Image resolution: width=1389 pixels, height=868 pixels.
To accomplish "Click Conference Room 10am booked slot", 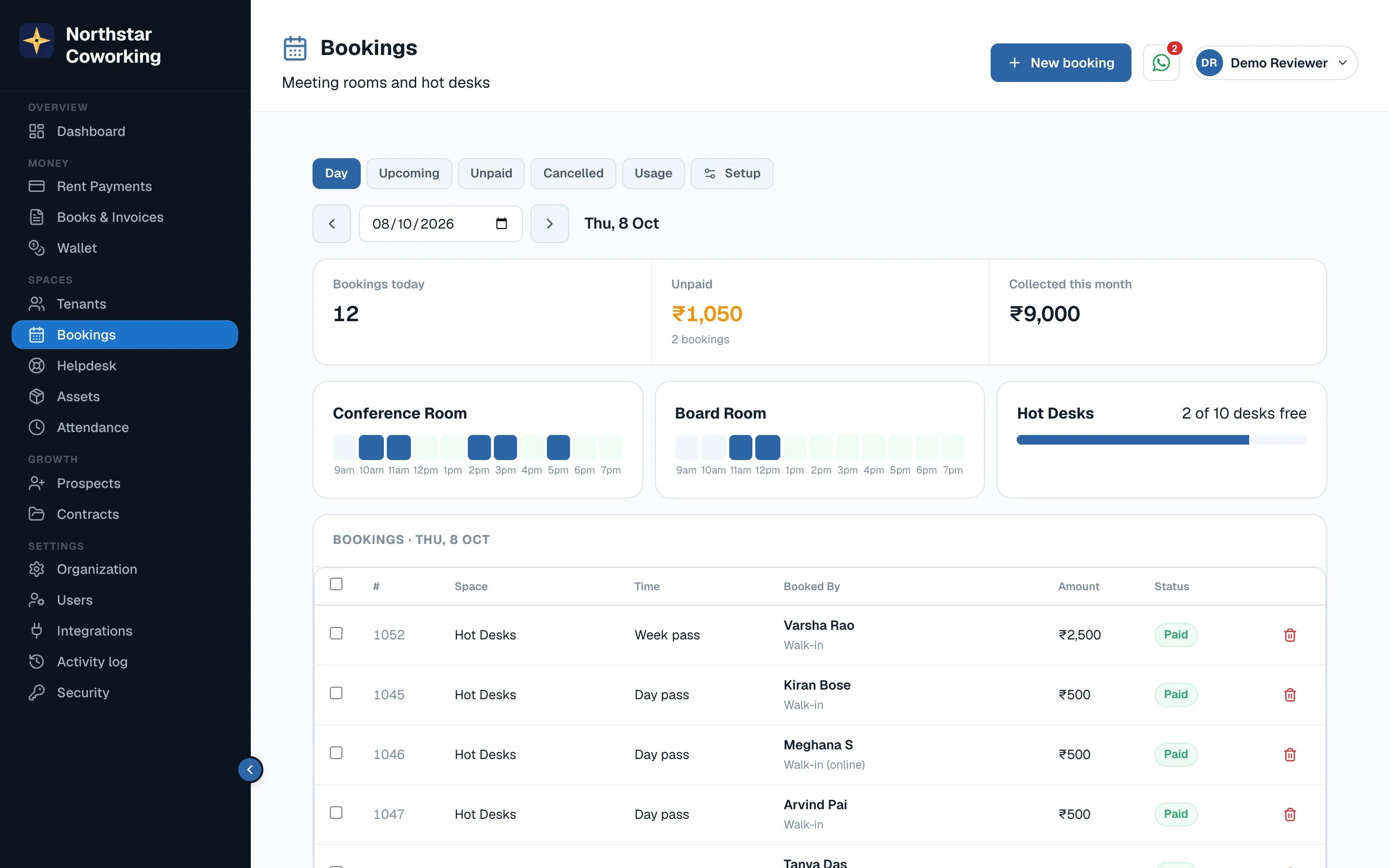I will coord(371,447).
